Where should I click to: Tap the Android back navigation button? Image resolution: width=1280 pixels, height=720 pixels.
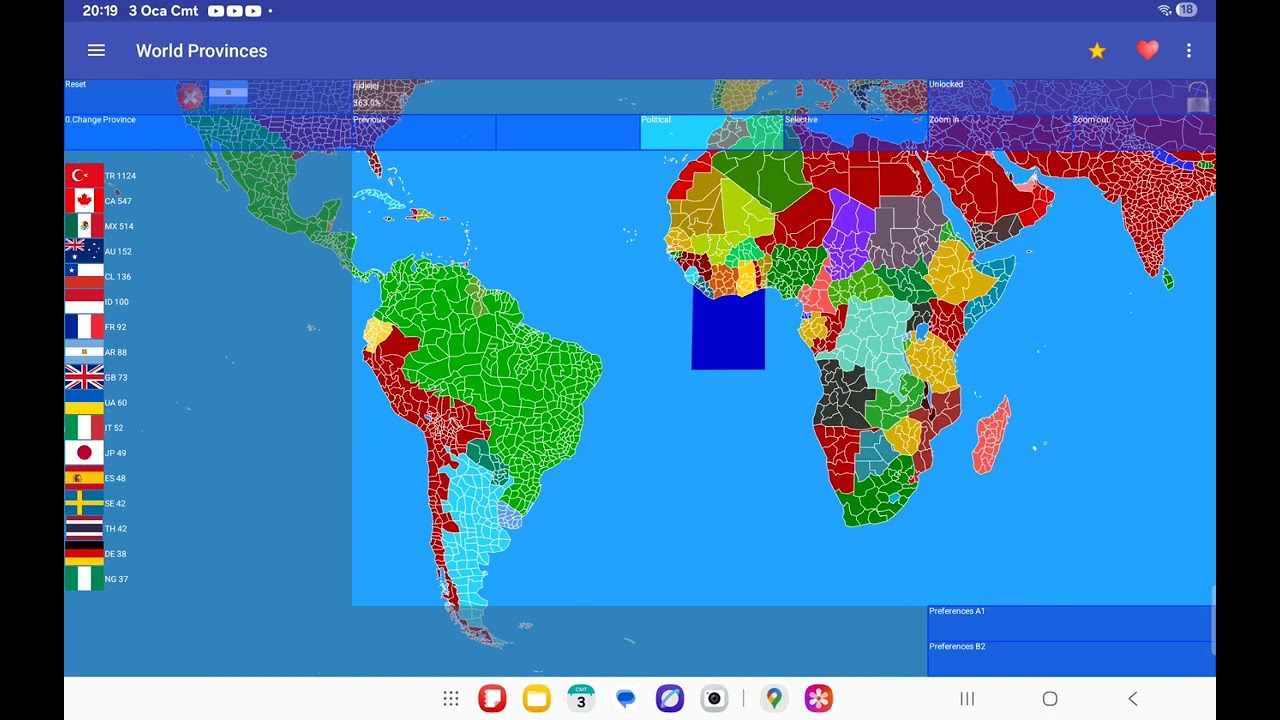tap(1133, 699)
